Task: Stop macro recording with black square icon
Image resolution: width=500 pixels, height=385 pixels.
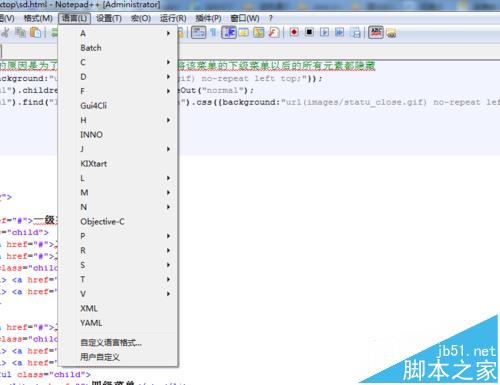Action: click(309, 32)
